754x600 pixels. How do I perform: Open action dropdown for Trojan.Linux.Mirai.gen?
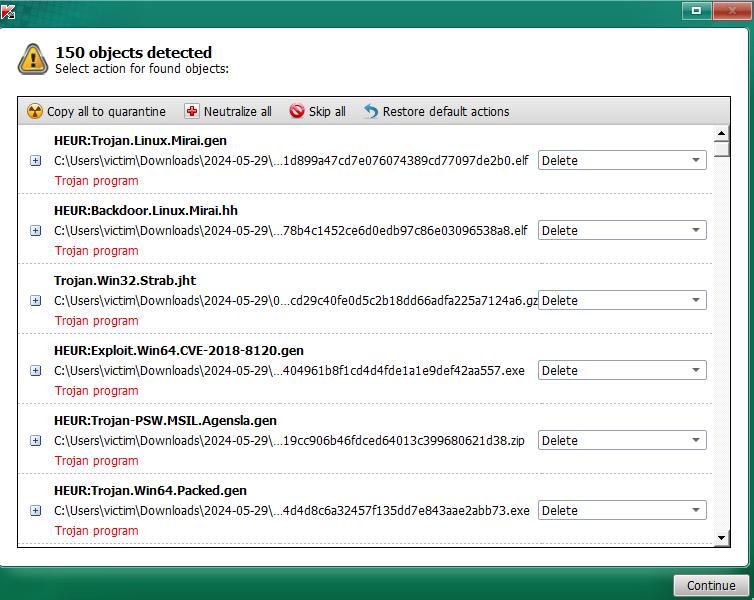pyautogui.click(x=622, y=160)
